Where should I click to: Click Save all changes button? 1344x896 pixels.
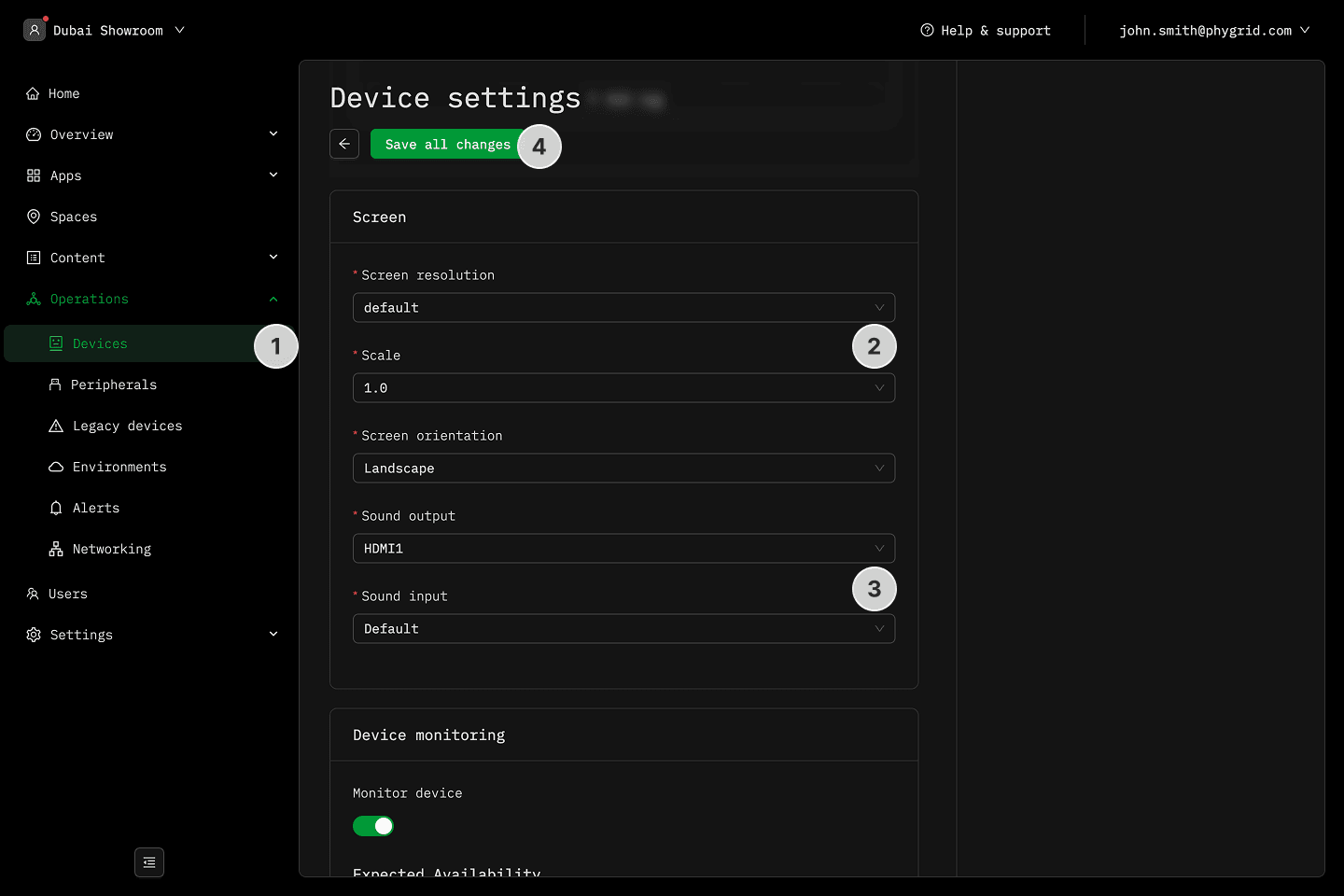tap(447, 144)
